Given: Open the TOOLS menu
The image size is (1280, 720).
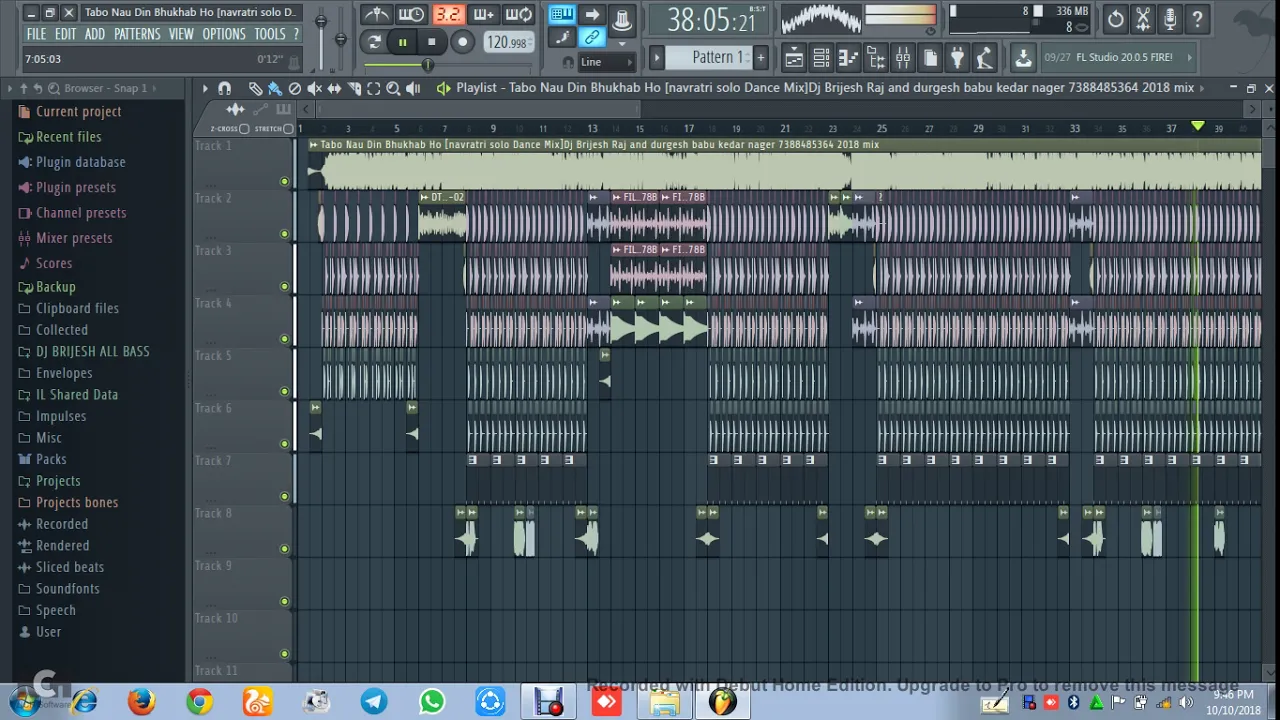Looking at the screenshot, I should point(270,34).
